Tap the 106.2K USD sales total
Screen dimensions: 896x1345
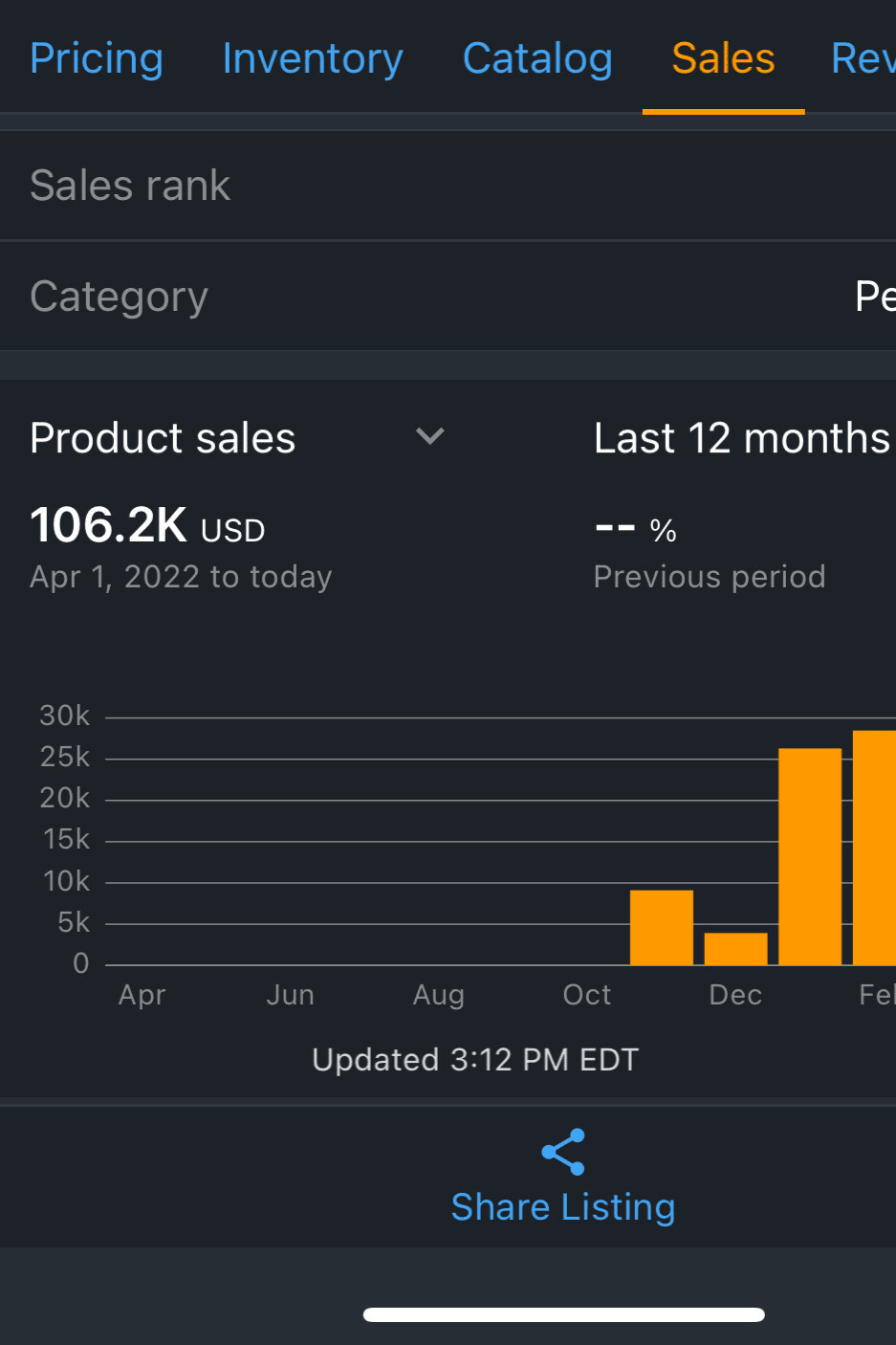147,526
